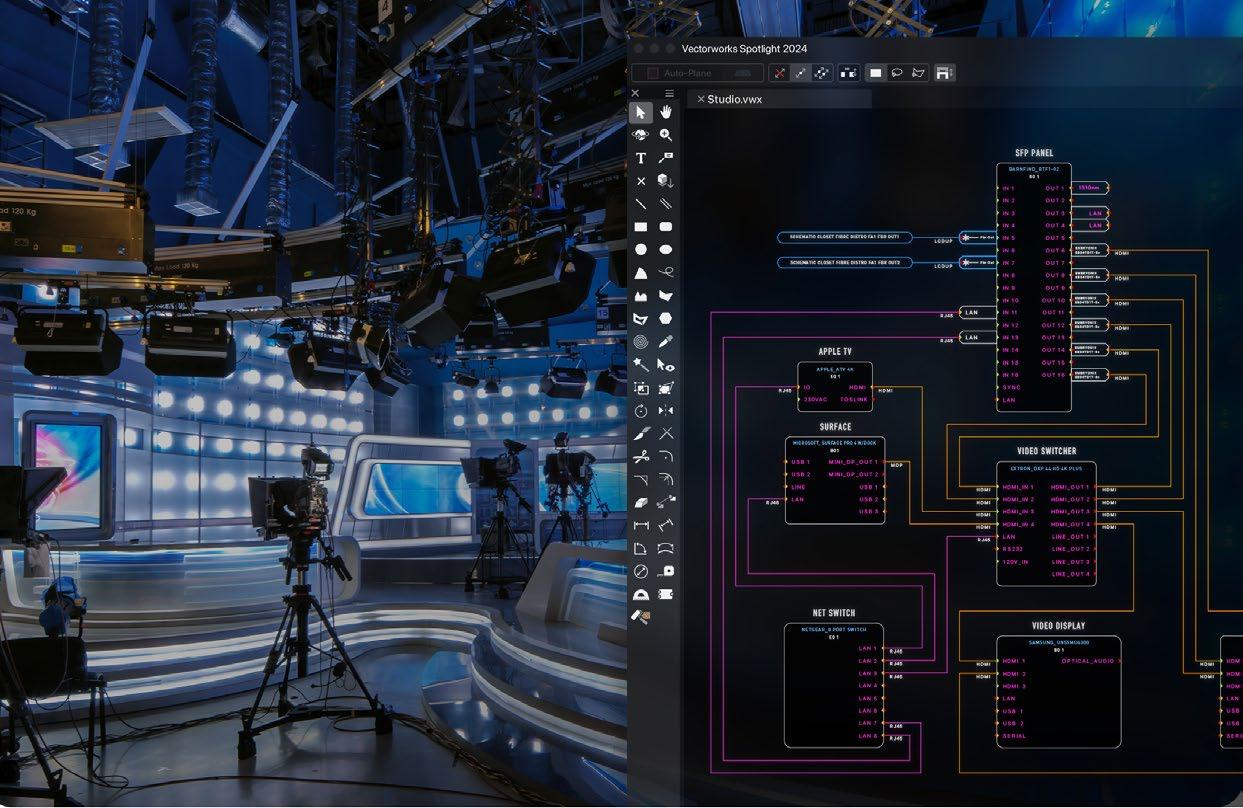Select the Rounded Rectangle tool
Viewport: 1243px width, 808px height.
coord(666,227)
